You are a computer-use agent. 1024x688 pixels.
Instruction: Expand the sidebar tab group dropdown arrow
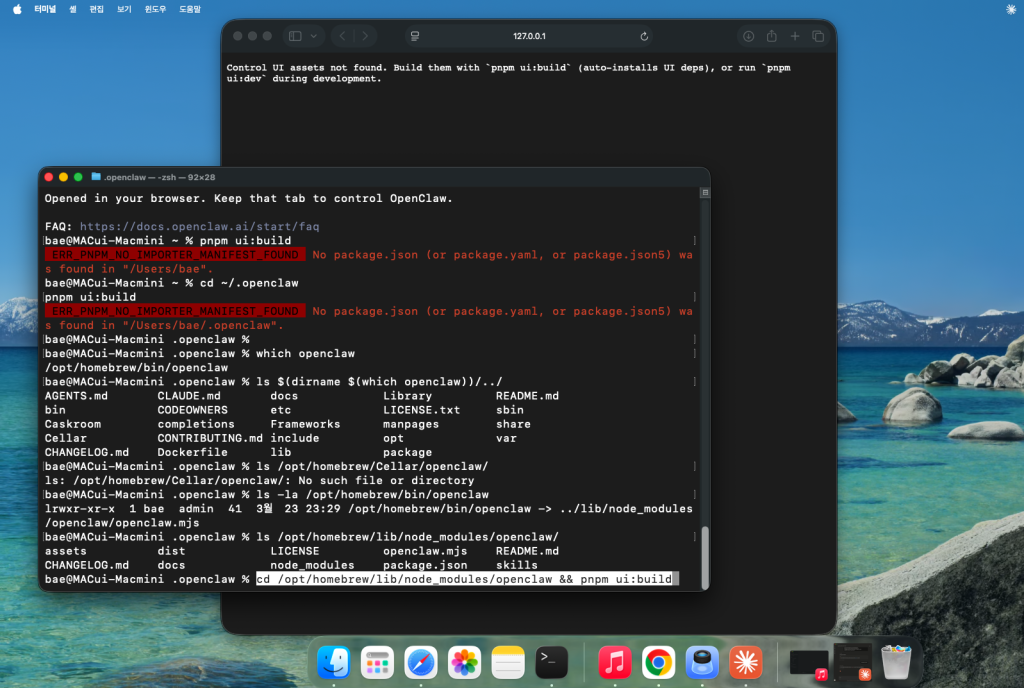pyautogui.click(x=314, y=36)
